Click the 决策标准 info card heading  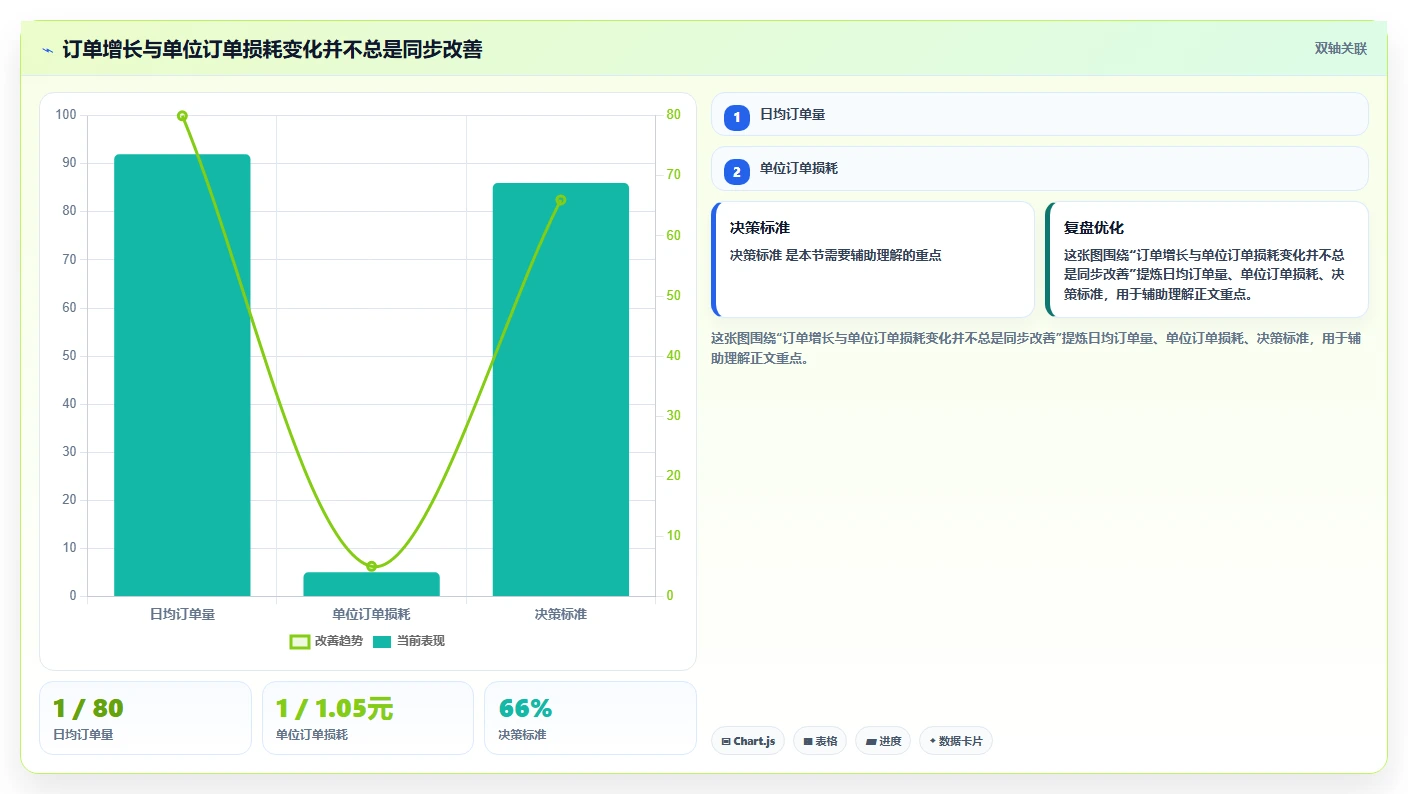[760, 228]
